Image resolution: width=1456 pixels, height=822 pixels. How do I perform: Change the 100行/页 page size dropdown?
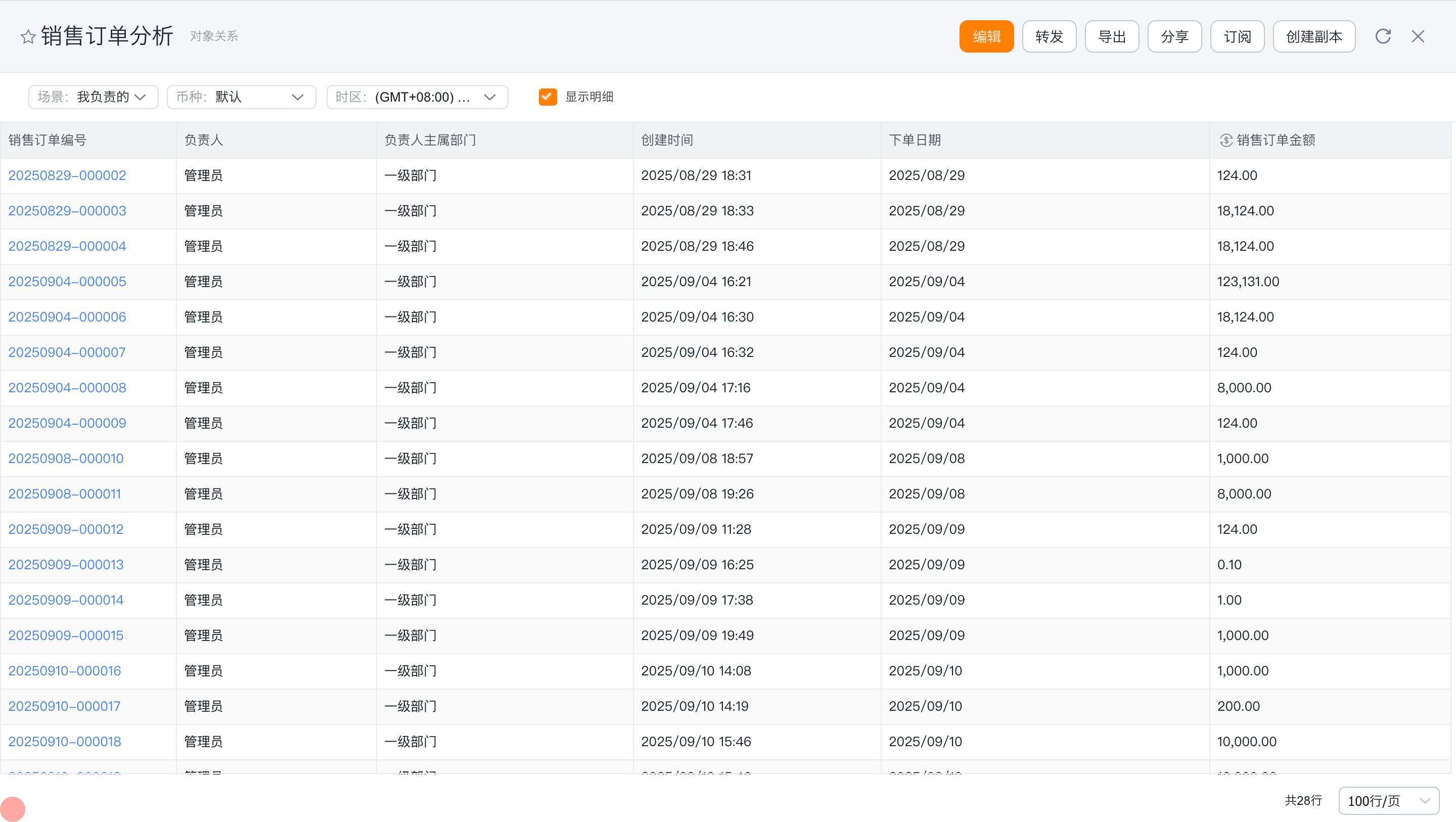[1388, 801]
